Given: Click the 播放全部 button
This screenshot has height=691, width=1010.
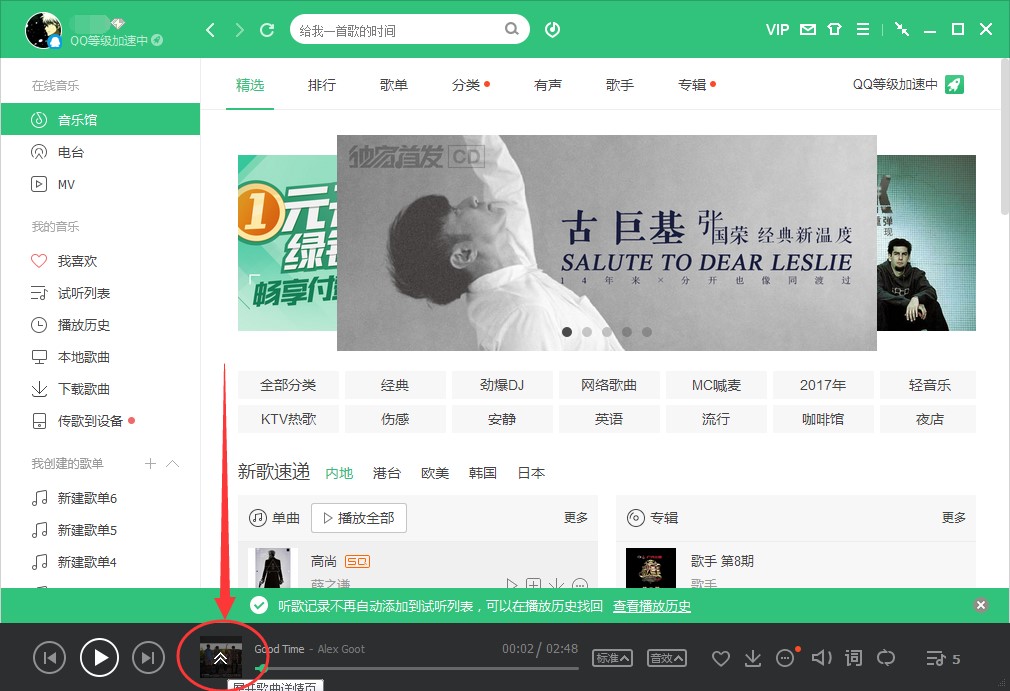Looking at the screenshot, I should click(358, 518).
